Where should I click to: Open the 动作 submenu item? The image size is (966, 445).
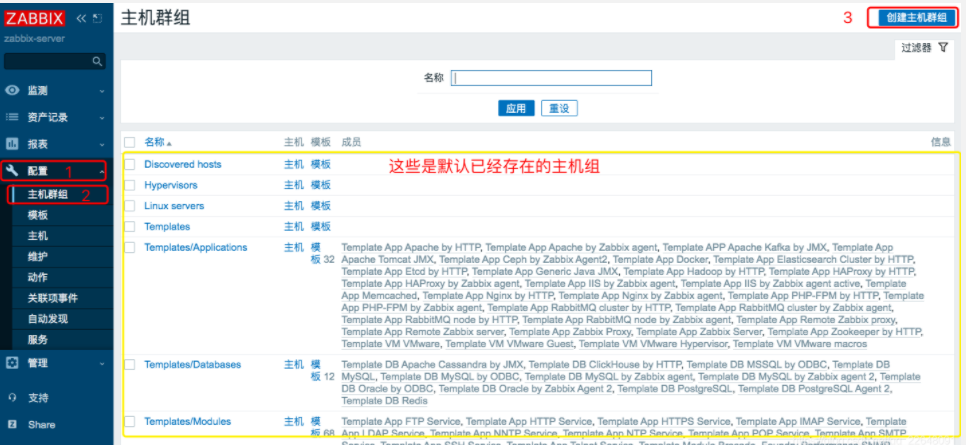38,277
